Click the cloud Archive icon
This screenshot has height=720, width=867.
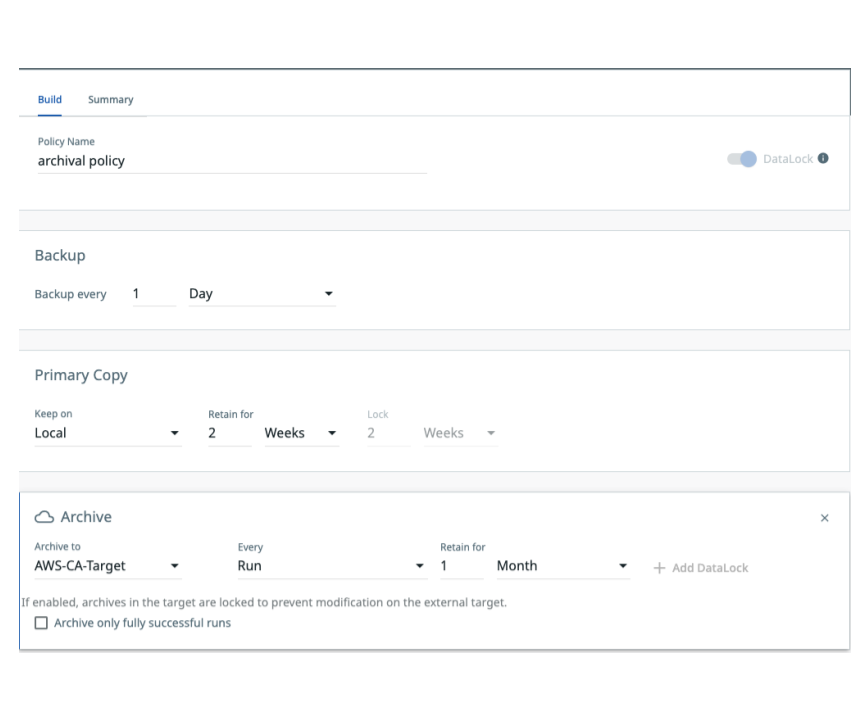pyautogui.click(x=43, y=517)
